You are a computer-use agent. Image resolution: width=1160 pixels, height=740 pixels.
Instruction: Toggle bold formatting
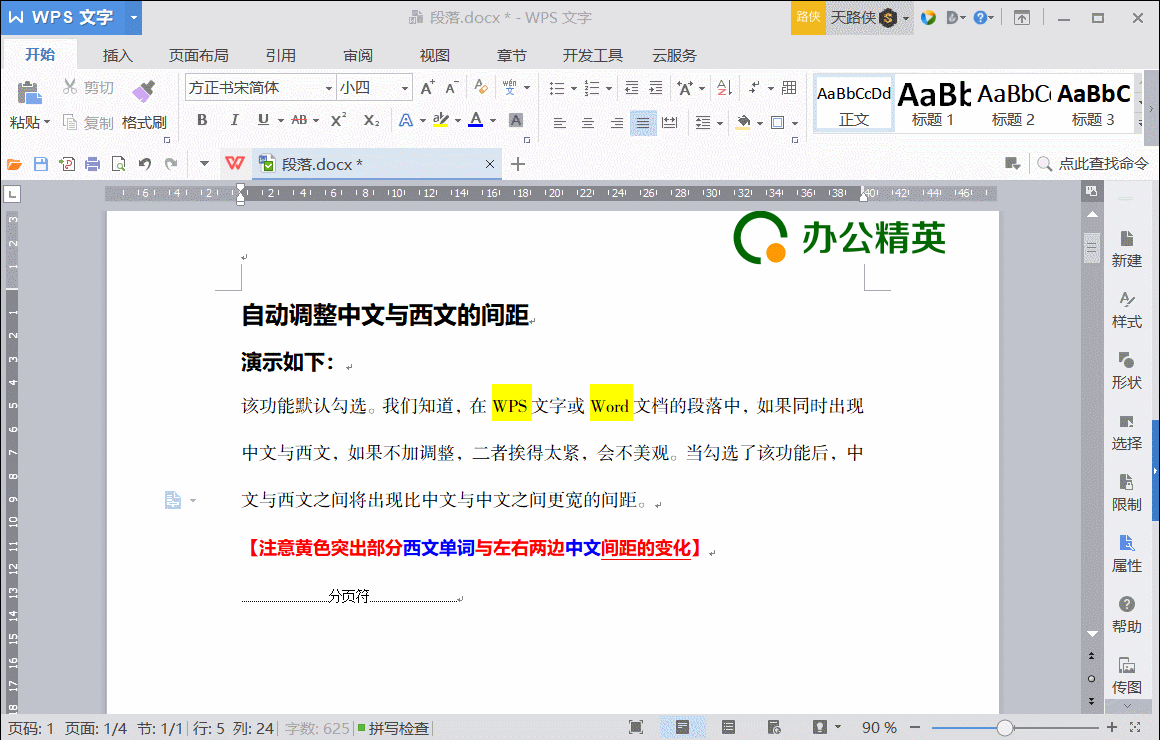click(202, 120)
